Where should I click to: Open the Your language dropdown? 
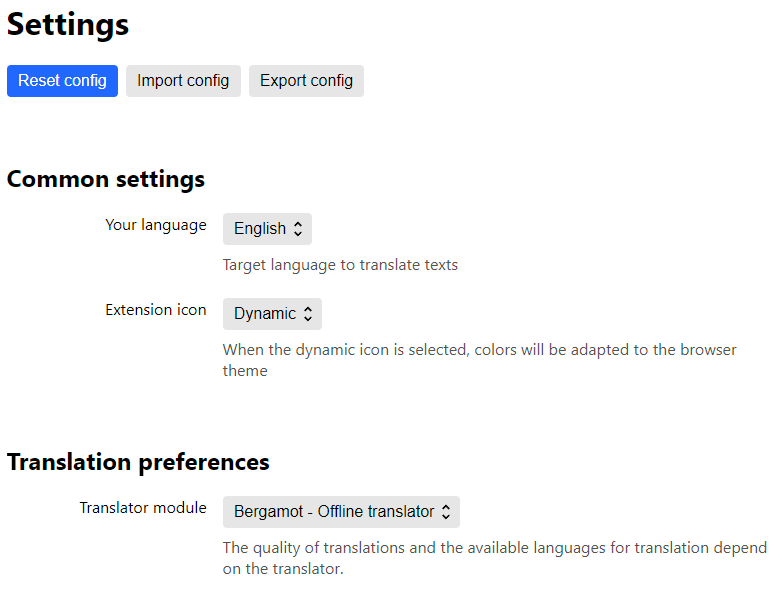coord(267,229)
